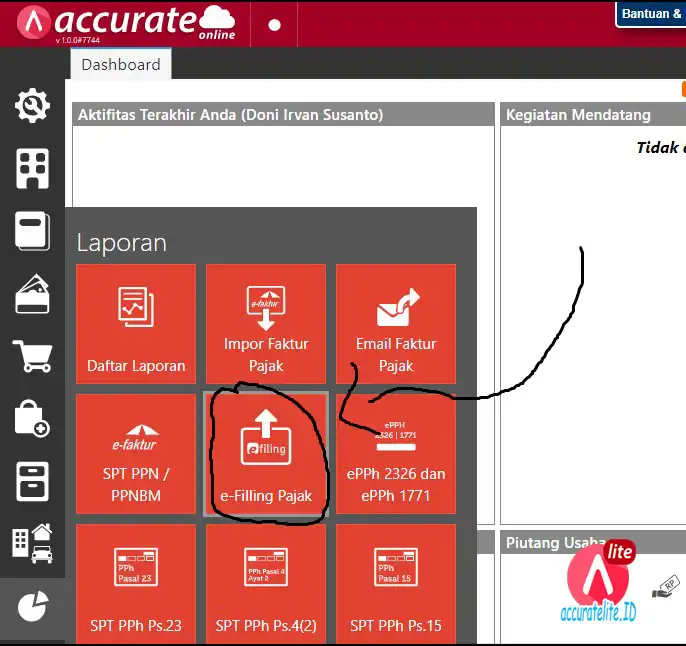The height and width of the screenshot is (646, 686).
Task: Open the Settings gear-wrench sidebar icon
Action: (32, 105)
